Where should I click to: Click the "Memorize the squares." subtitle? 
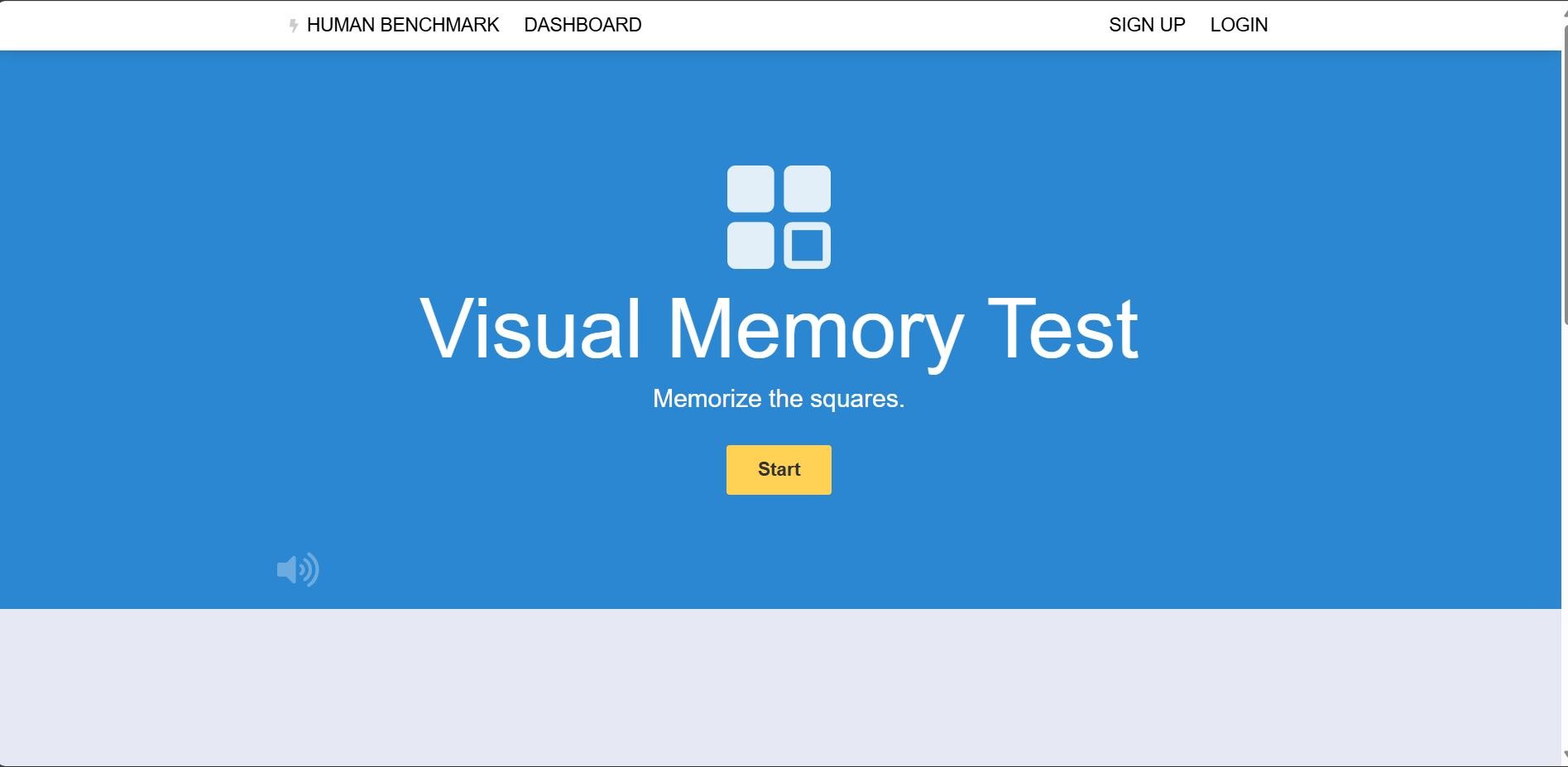click(x=779, y=399)
